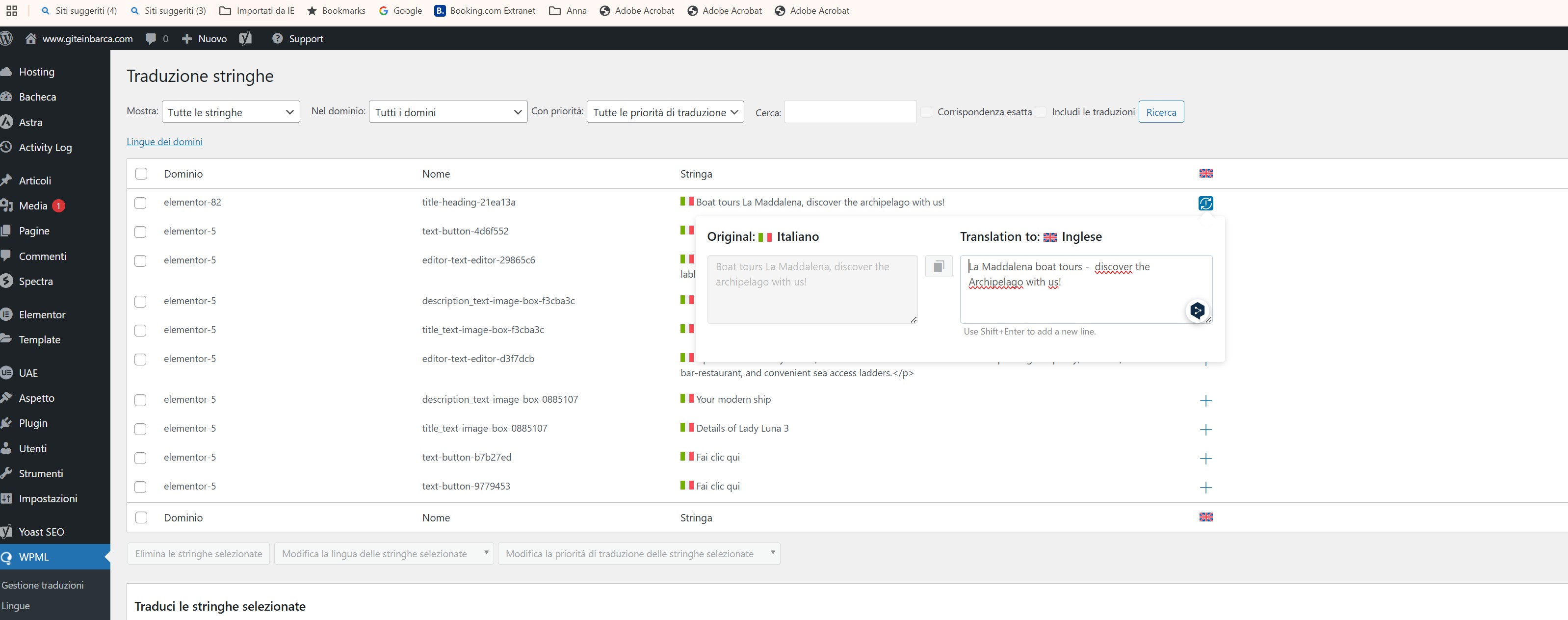
Task: Click the Yoast icon in admin bar
Action: tap(245, 38)
